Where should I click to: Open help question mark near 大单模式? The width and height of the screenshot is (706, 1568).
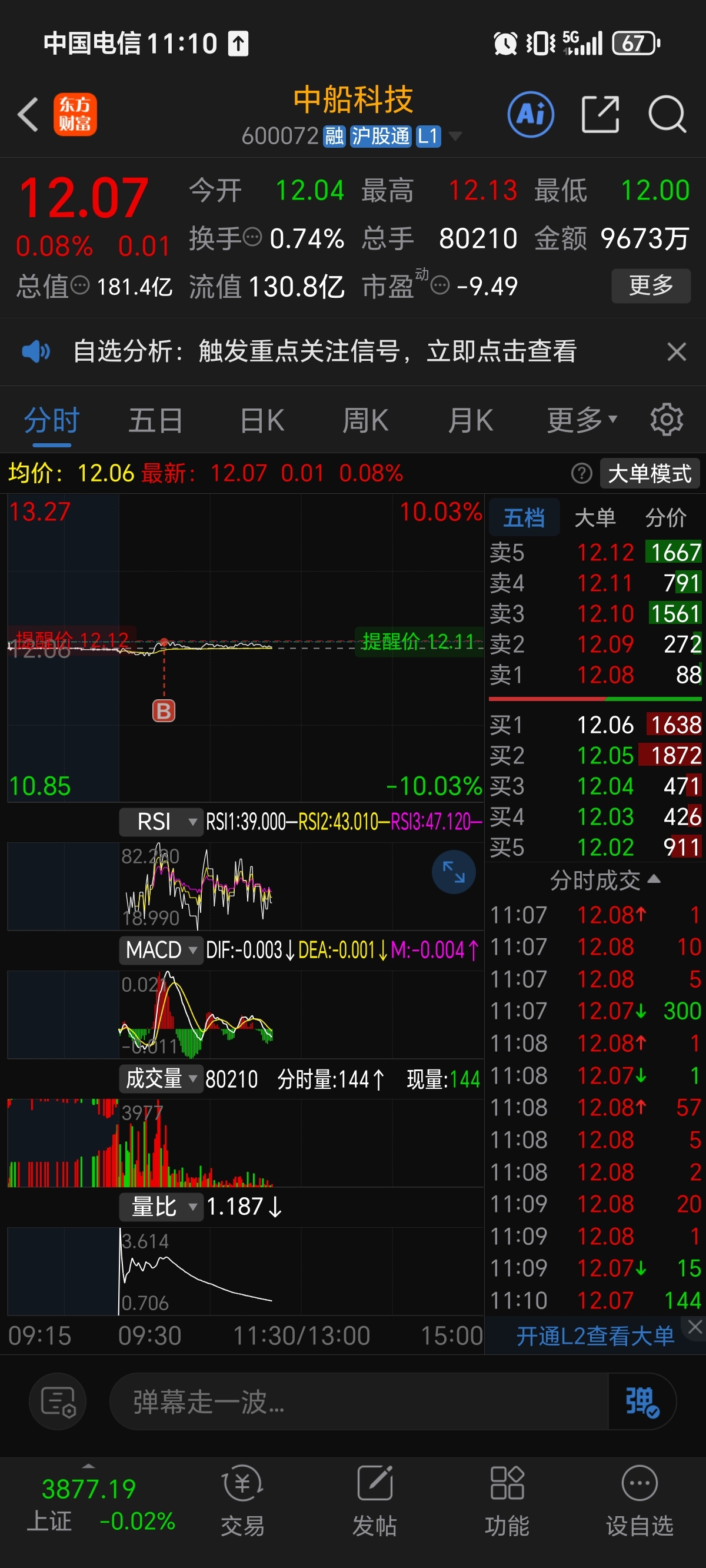(581, 473)
